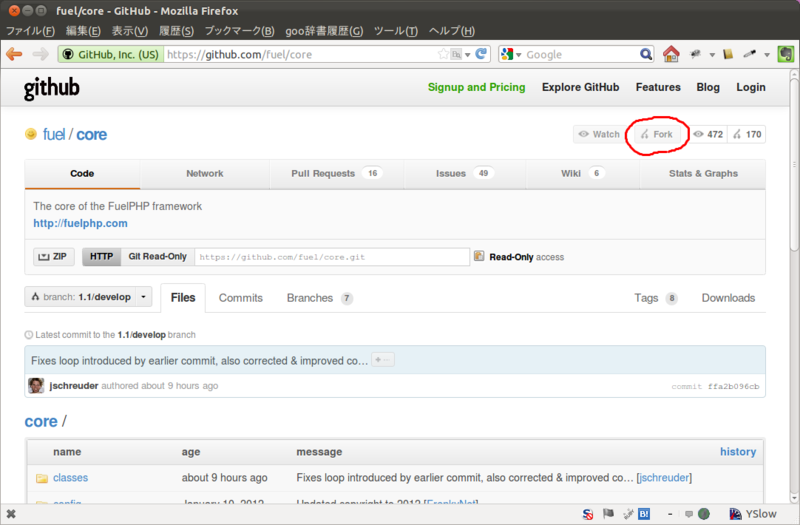
Task: Click the speech bubble status bar icon
Action: [x=689, y=514]
